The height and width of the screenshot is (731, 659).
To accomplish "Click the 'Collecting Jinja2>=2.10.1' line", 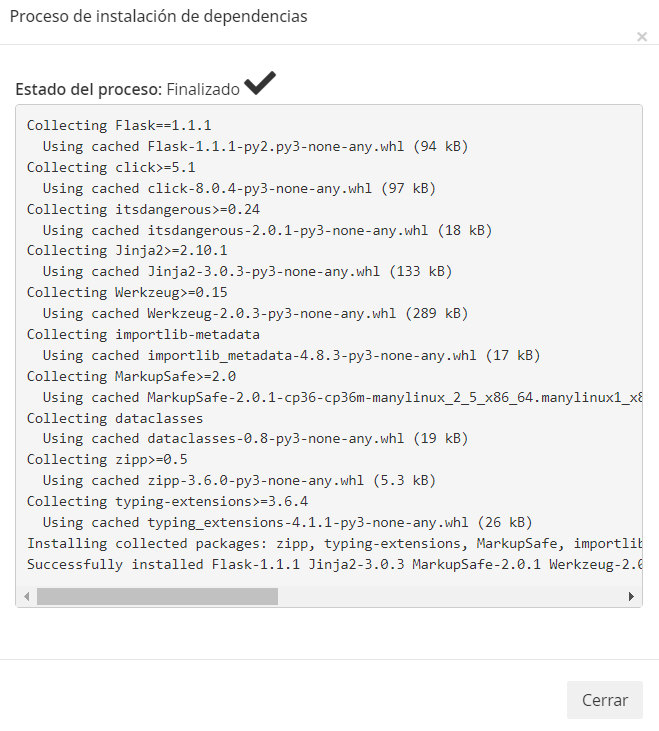I will coord(127,250).
